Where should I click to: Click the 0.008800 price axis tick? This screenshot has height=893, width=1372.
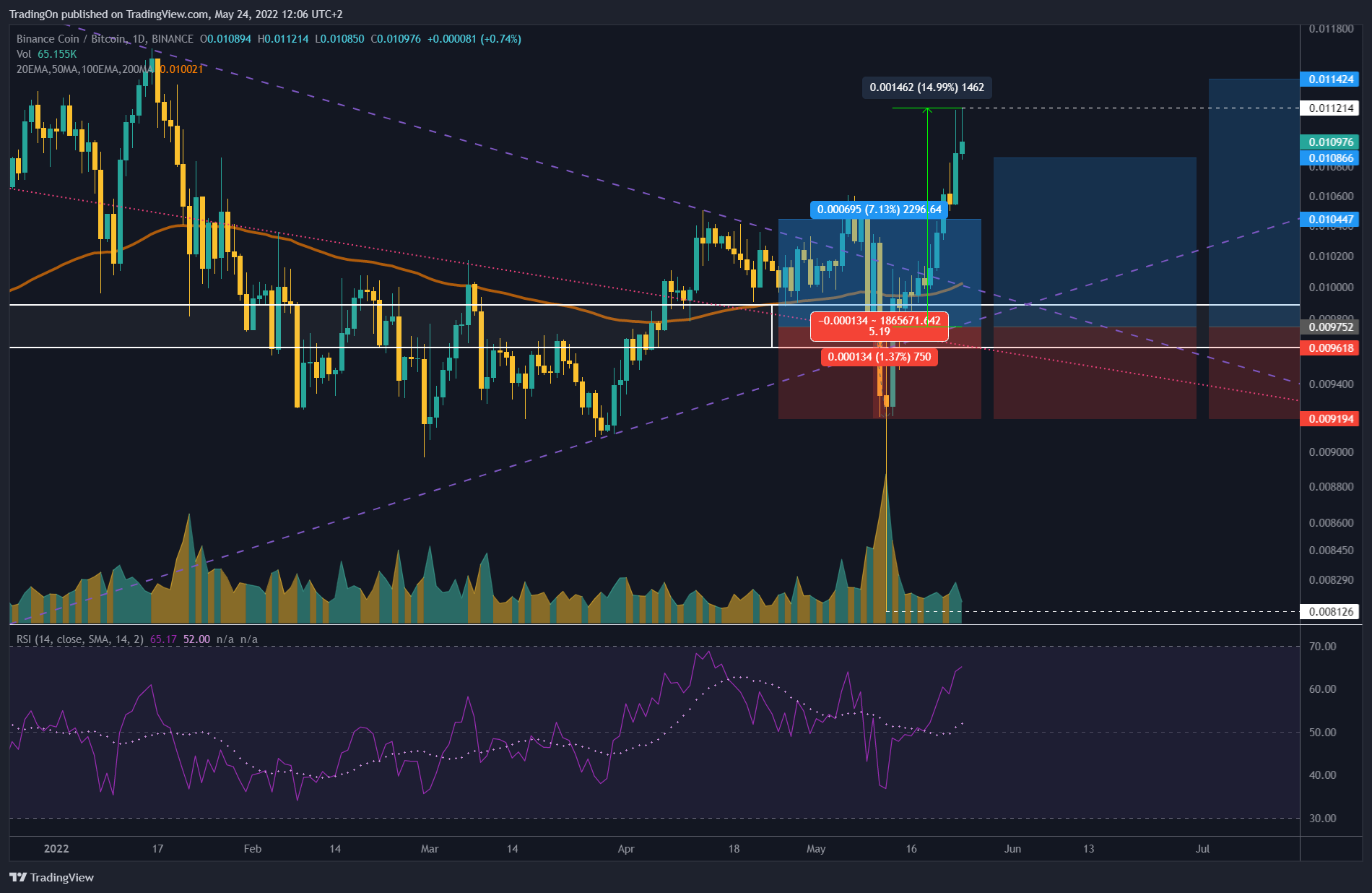pos(1331,487)
